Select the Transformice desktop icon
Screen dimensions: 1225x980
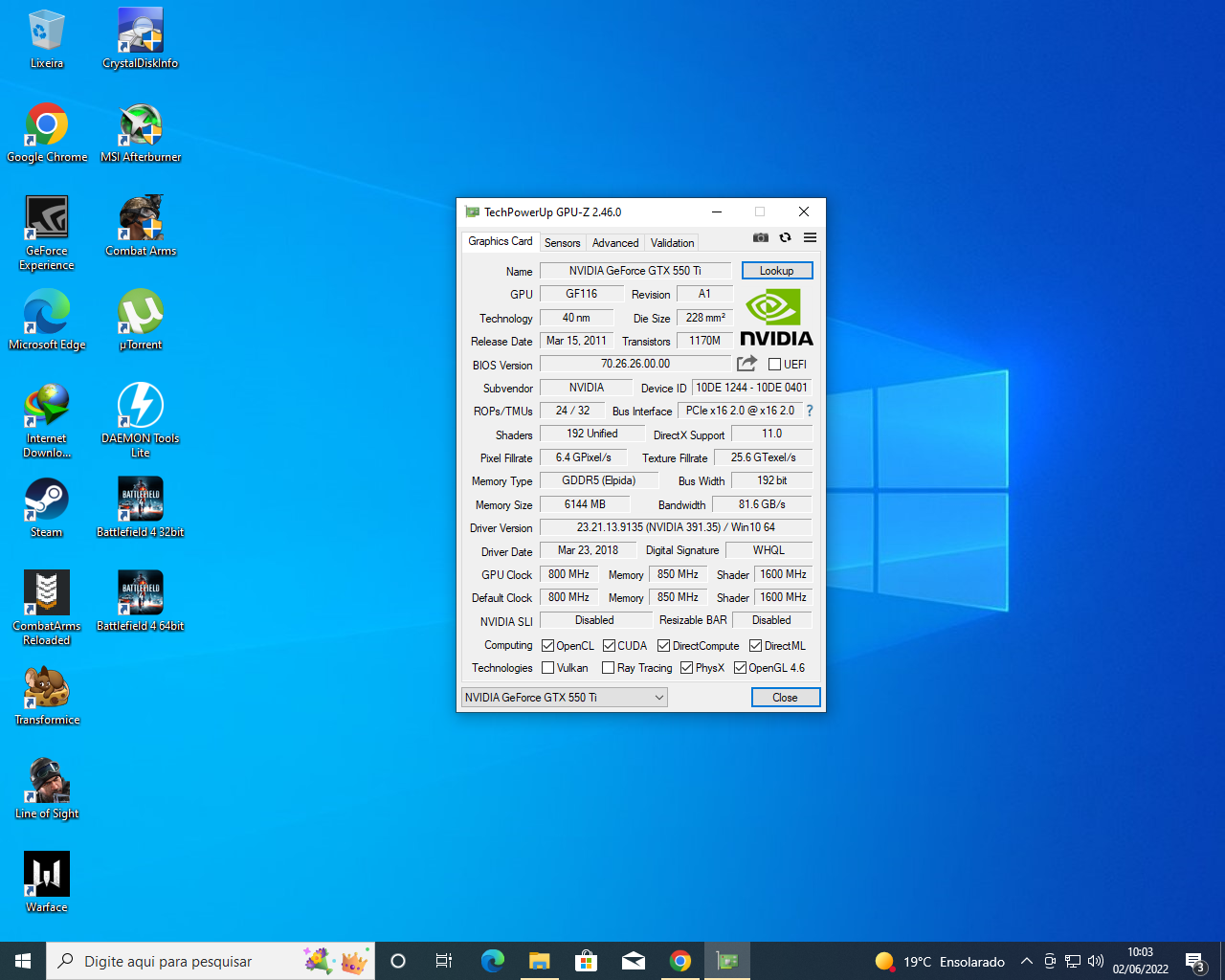coord(47,695)
